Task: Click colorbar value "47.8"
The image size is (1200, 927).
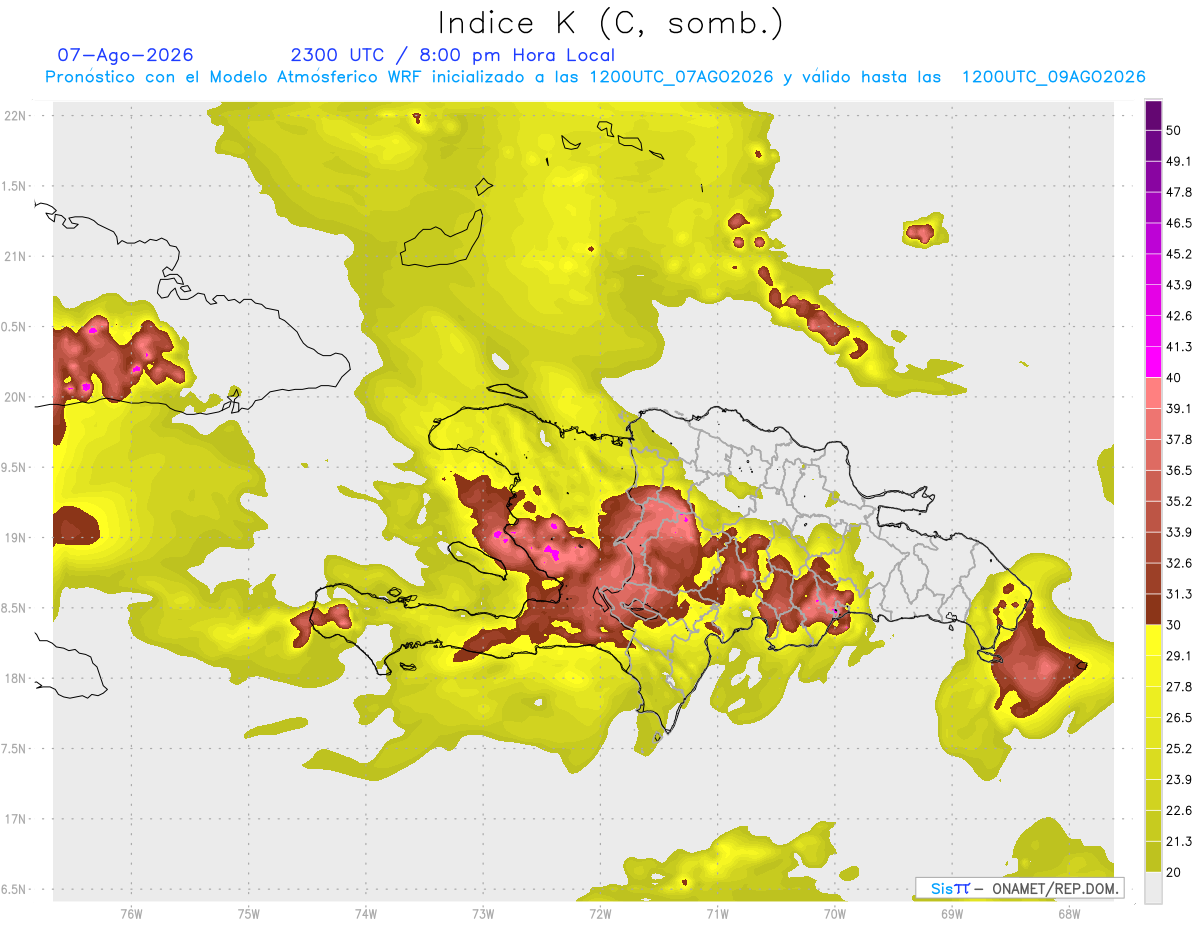Action: tap(1179, 192)
